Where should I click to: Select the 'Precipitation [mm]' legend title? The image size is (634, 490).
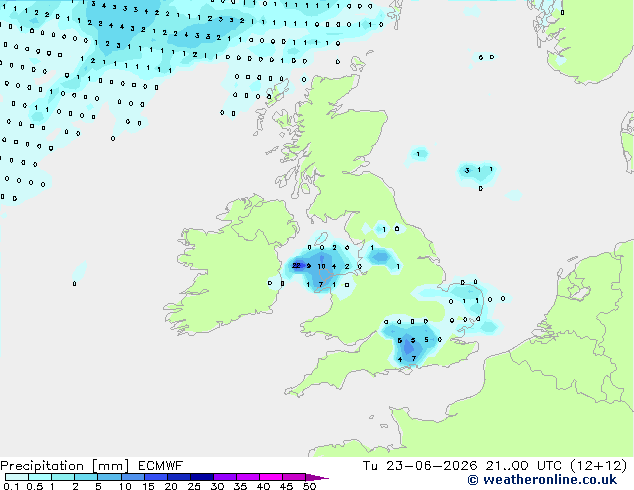point(65,466)
